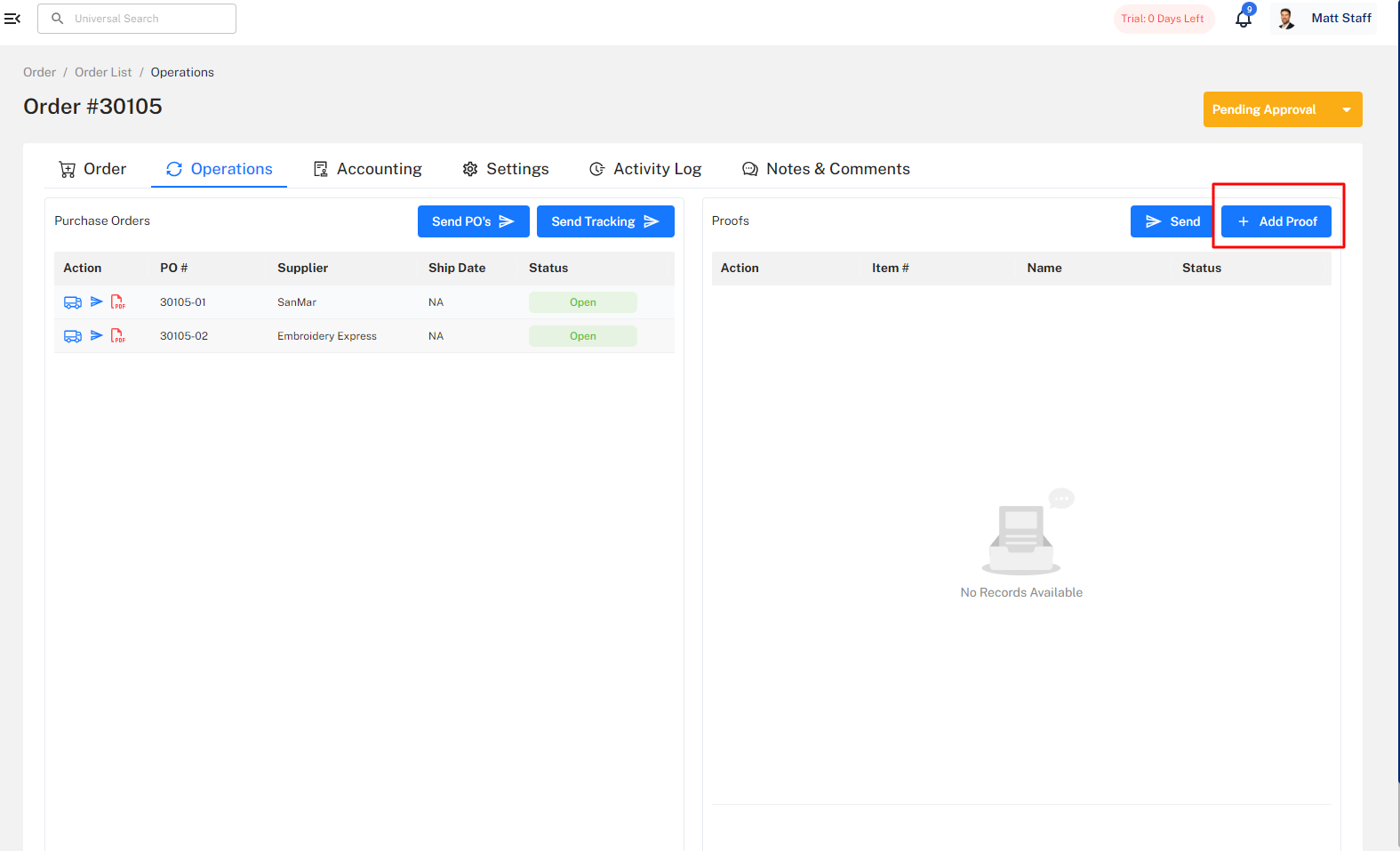Image resolution: width=1400 pixels, height=851 pixels.
Task: Click the Item # column header
Action: [891, 268]
